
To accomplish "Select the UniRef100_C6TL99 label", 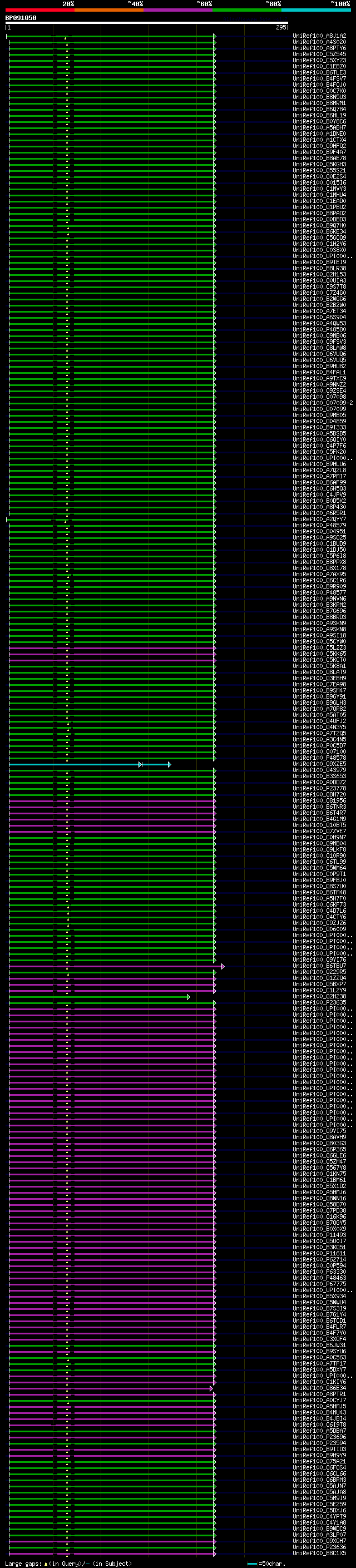I will click(x=319, y=862).
